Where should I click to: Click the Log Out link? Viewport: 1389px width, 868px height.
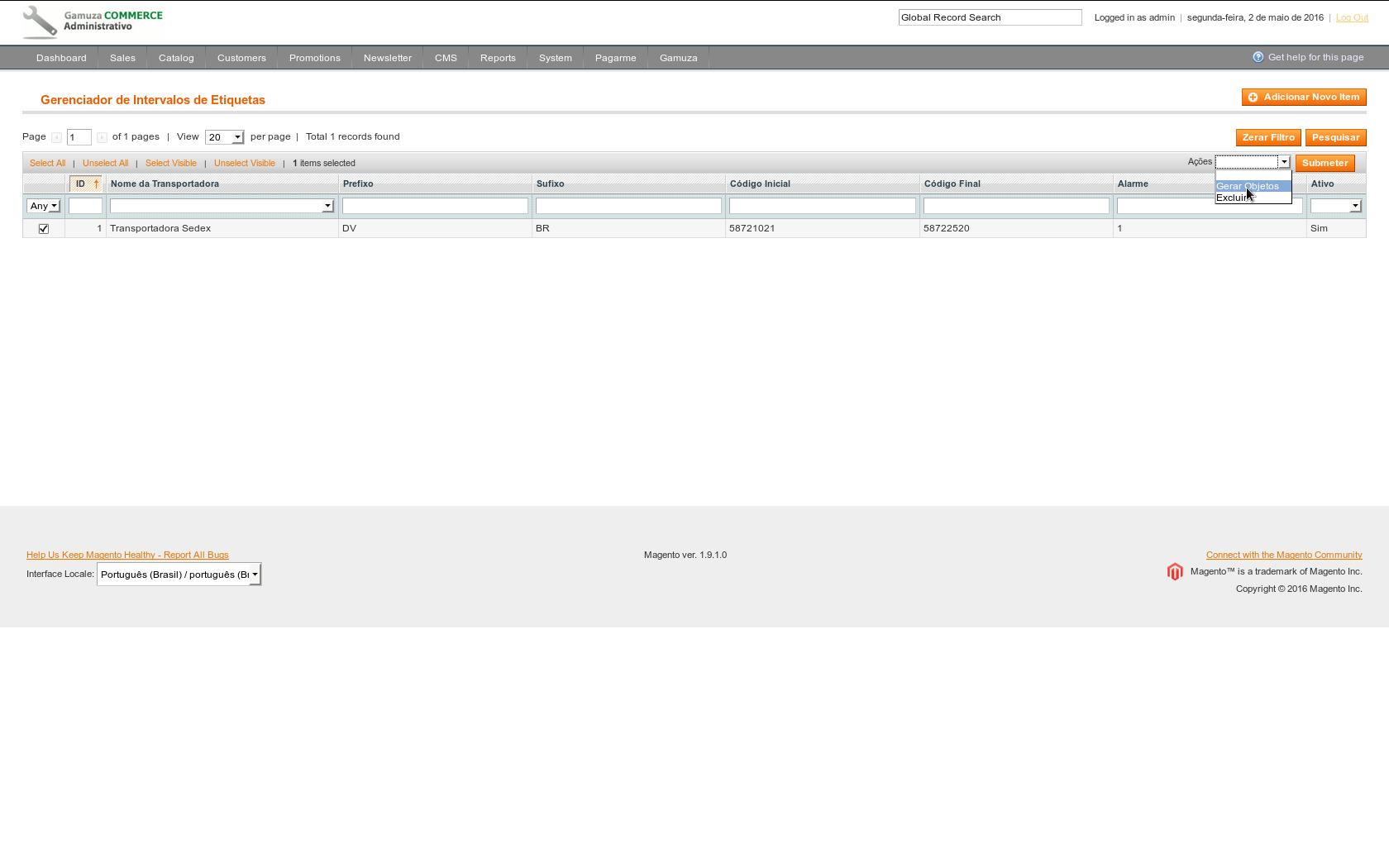click(1352, 17)
